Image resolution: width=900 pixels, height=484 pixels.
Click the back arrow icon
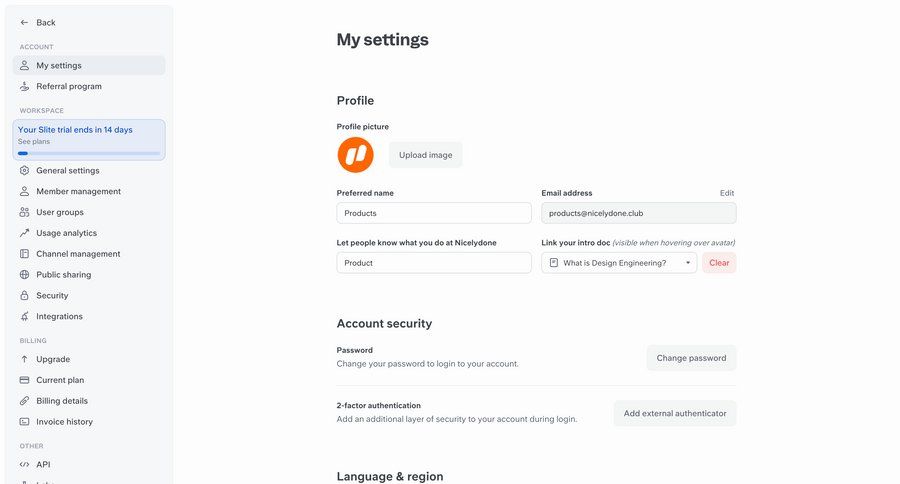(x=25, y=22)
